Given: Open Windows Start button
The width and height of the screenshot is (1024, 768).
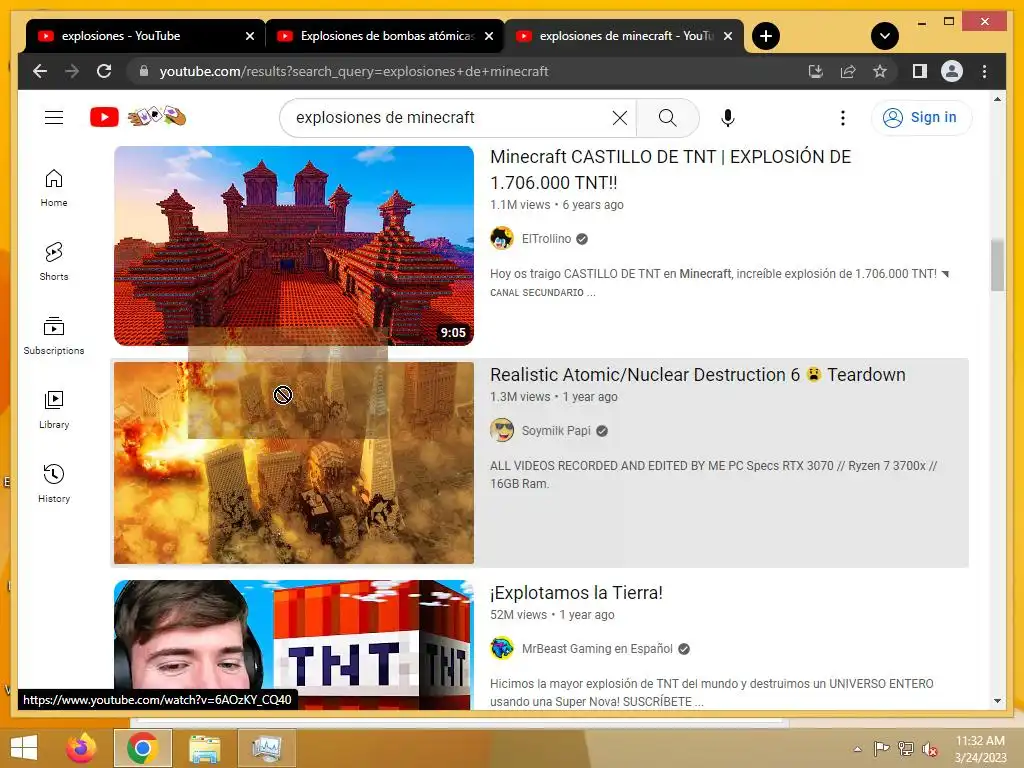Looking at the screenshot, I should 24,748.
